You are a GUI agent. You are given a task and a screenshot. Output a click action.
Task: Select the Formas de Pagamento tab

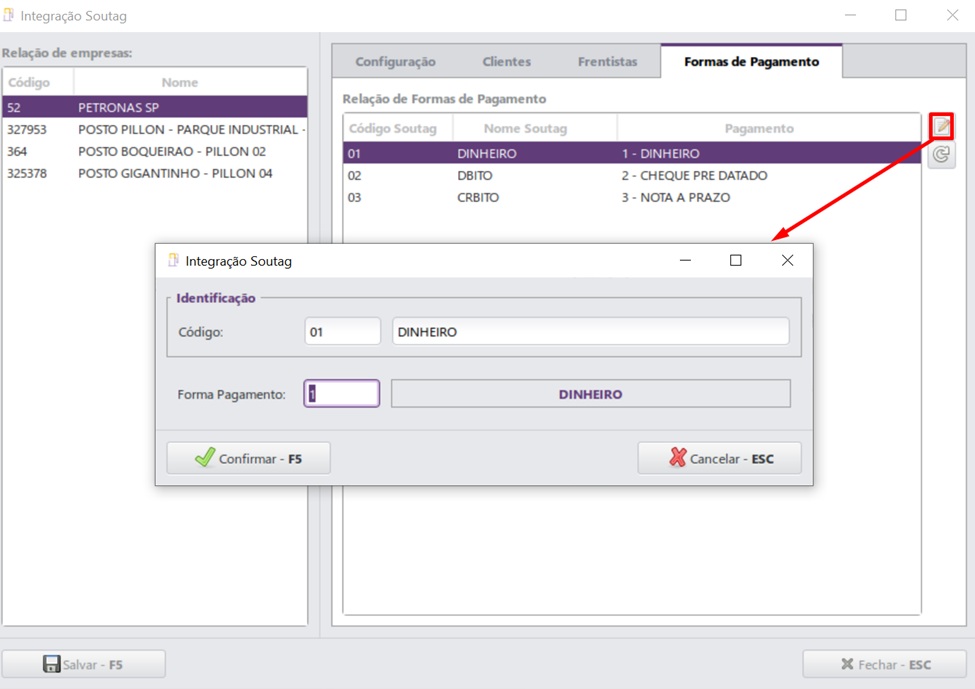(751, 62)
